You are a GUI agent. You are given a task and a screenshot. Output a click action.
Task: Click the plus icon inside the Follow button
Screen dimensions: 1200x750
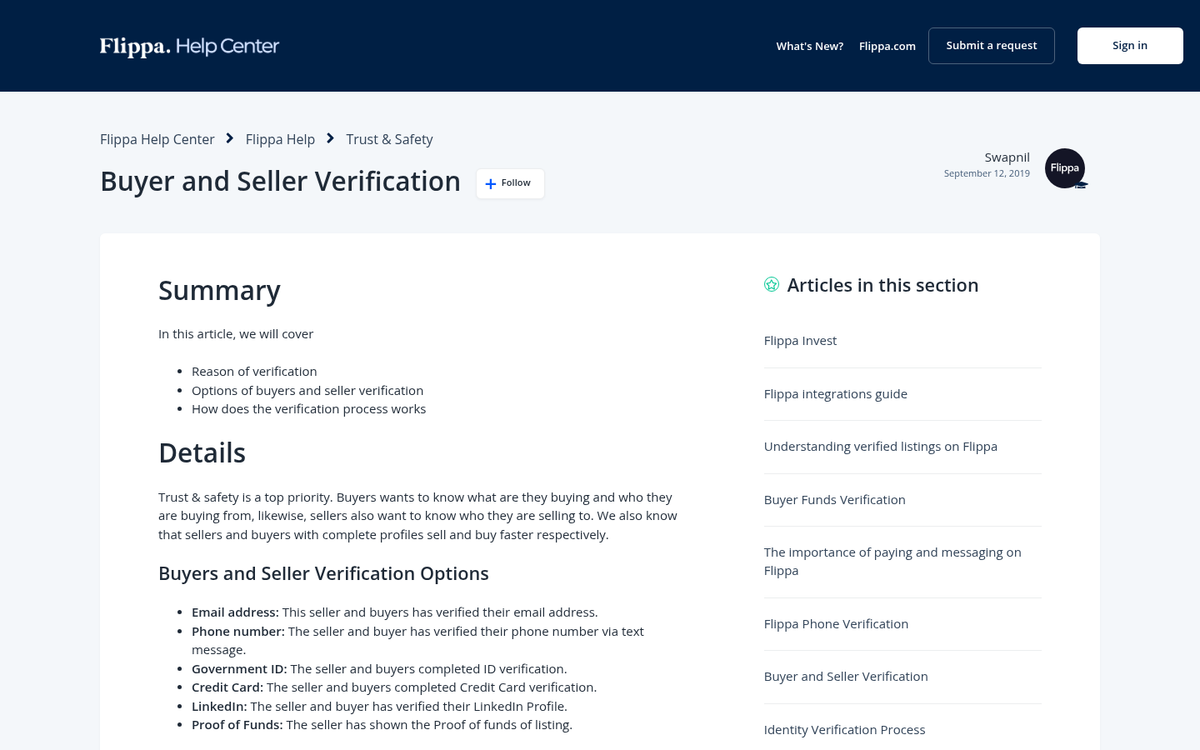coord(489,183)
